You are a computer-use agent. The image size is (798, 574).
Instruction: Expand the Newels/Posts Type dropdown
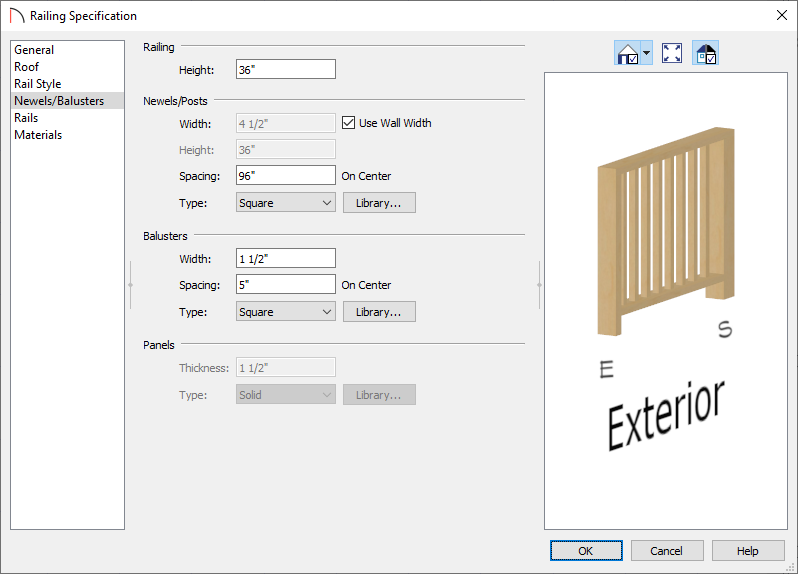click(x=286, y=203)
